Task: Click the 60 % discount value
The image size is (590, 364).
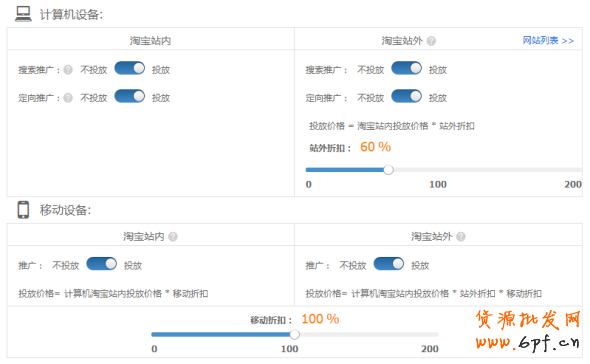Action: (376, 147)
